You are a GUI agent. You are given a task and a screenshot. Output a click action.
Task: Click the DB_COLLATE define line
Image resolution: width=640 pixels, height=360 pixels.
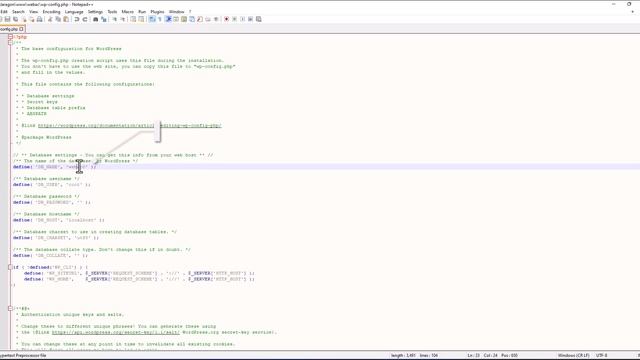(50, 256)
